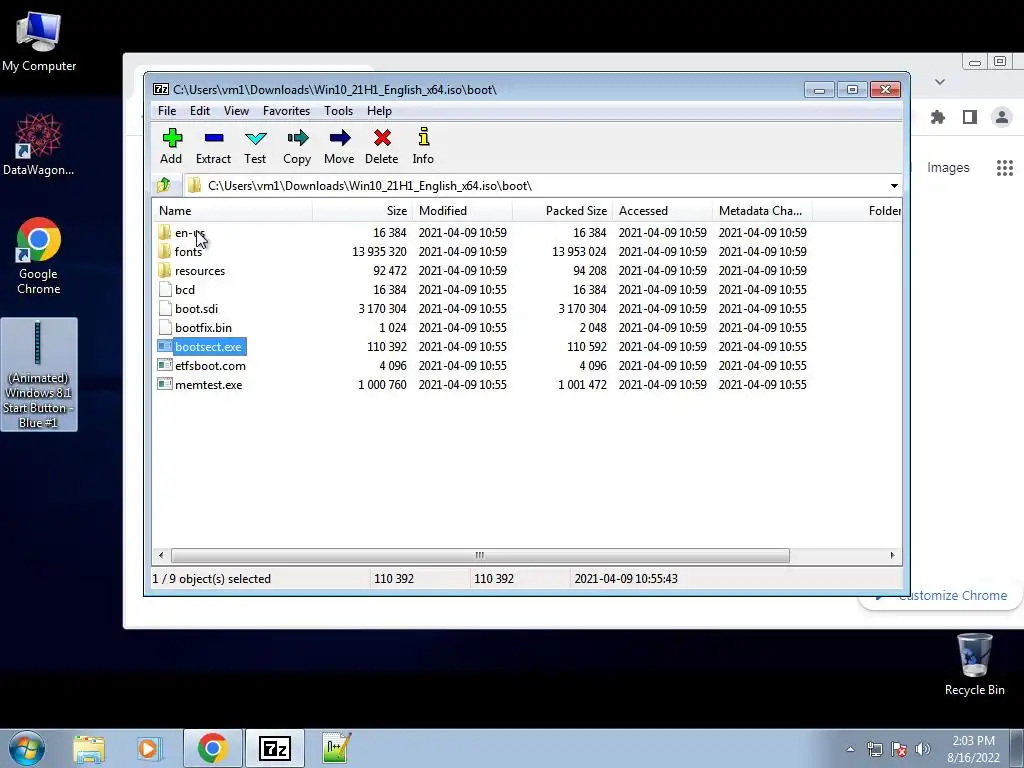Open the File menu
The height and width of the screenshot is (768, 1024).
167,111
